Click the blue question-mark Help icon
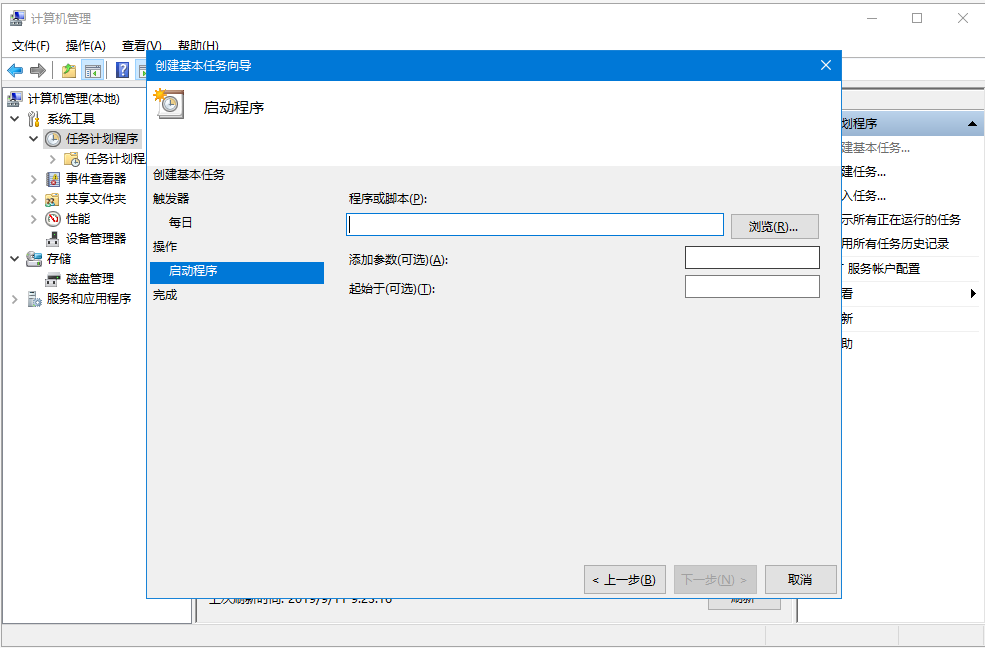 pyautogui.click(x=121, y=70)
